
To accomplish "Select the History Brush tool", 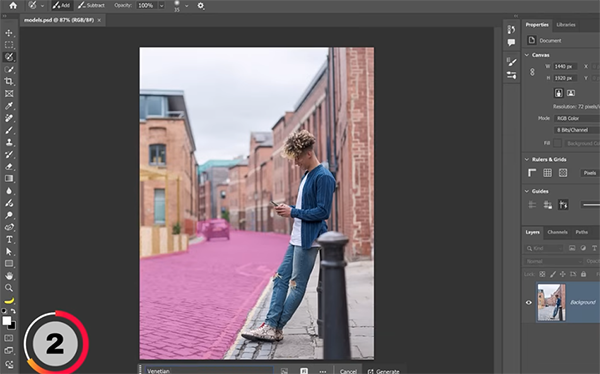I will click(x=9, y=154).
